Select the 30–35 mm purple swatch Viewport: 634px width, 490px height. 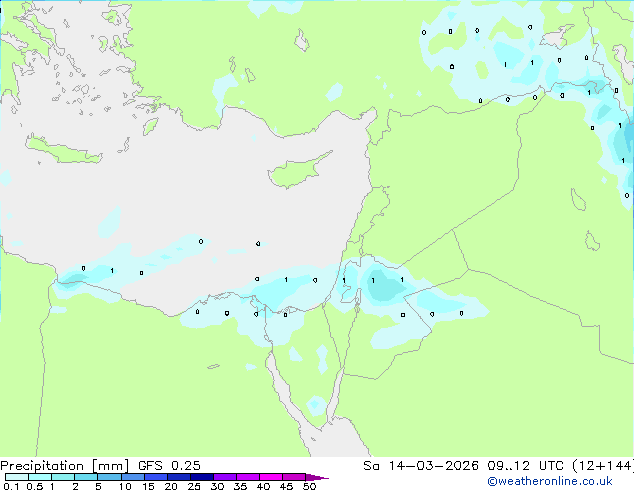pyautogui.click(x=225, y=477)
